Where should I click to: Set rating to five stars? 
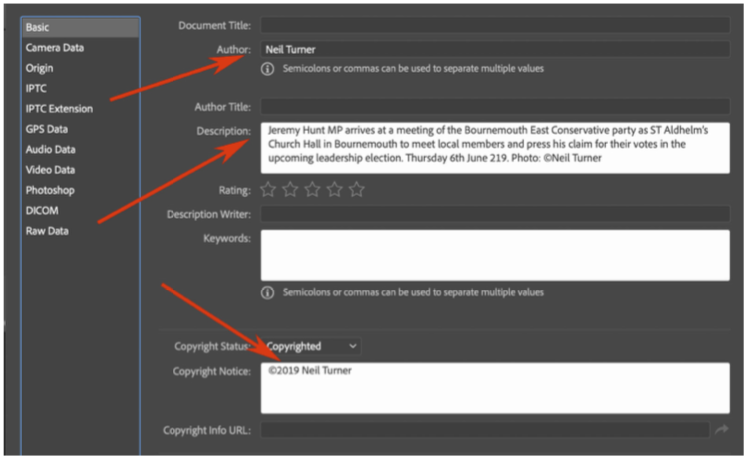pyautogui.click(x=357, y=189)
